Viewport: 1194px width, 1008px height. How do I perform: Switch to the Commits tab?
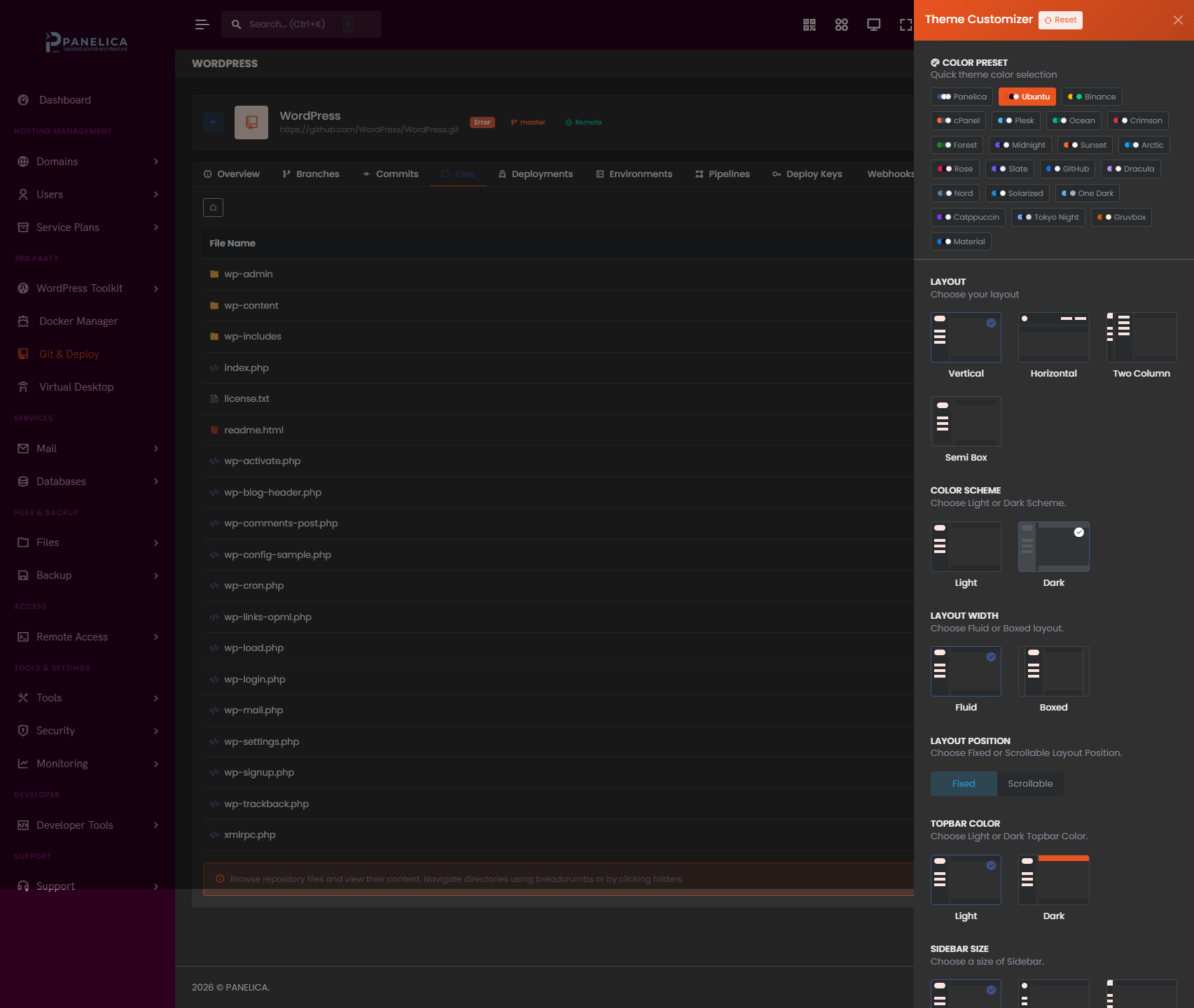coord(390,174)
